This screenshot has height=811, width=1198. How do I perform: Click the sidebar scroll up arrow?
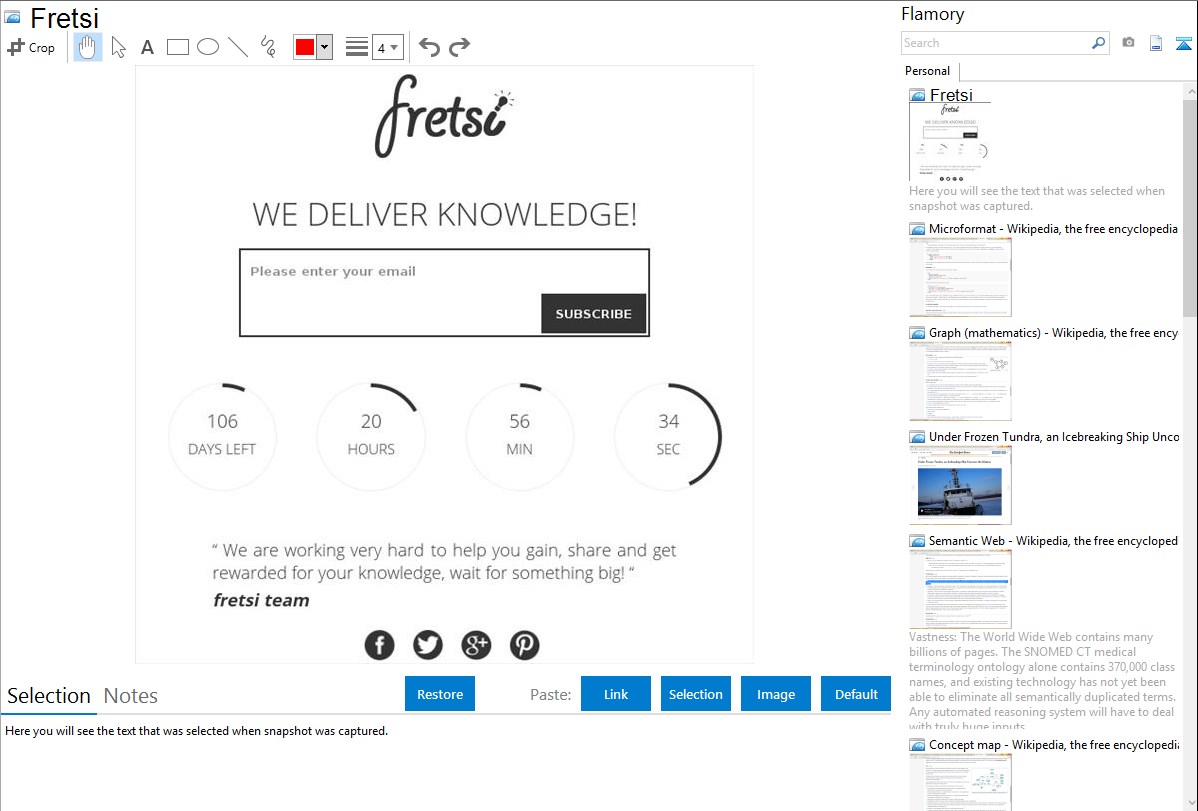(1190, 91)
